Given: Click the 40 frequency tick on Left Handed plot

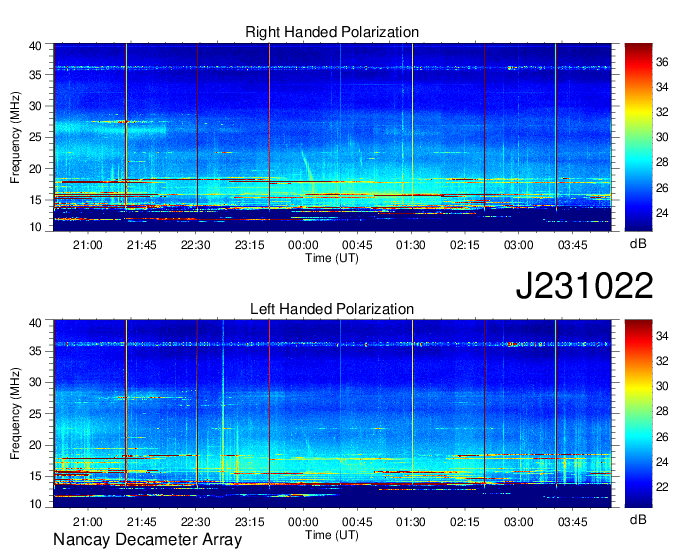Looking at the screenshot, I should coord(36,323).
